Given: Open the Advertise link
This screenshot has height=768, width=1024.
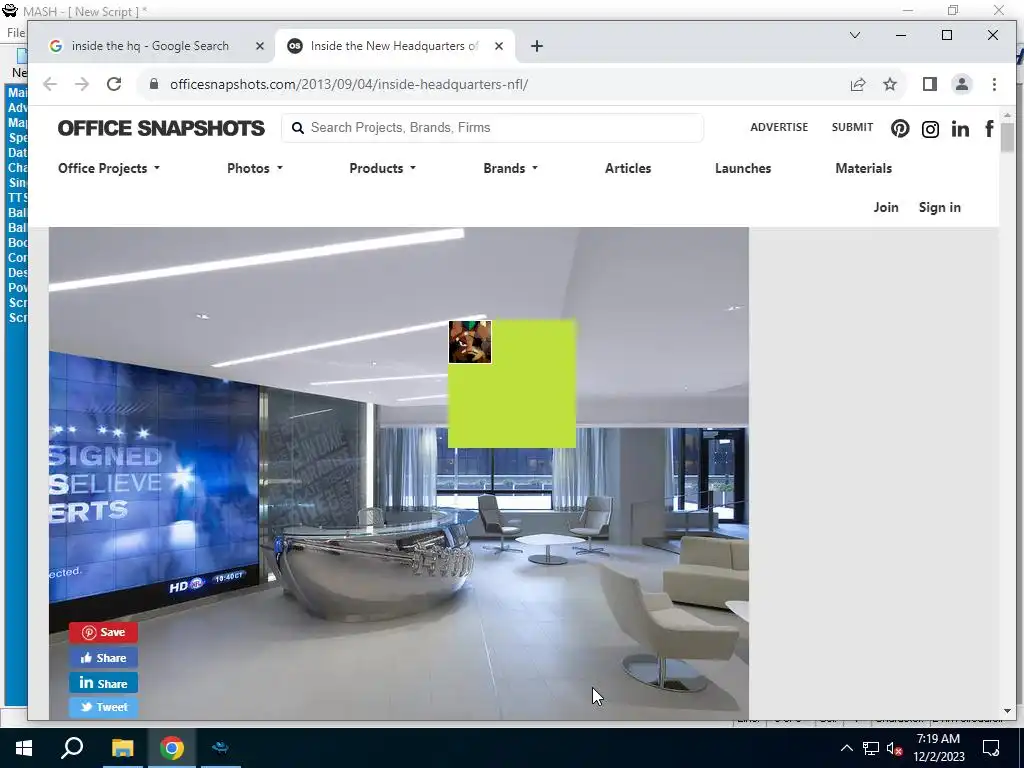Looking at the screenshot, I should [778, 127].
